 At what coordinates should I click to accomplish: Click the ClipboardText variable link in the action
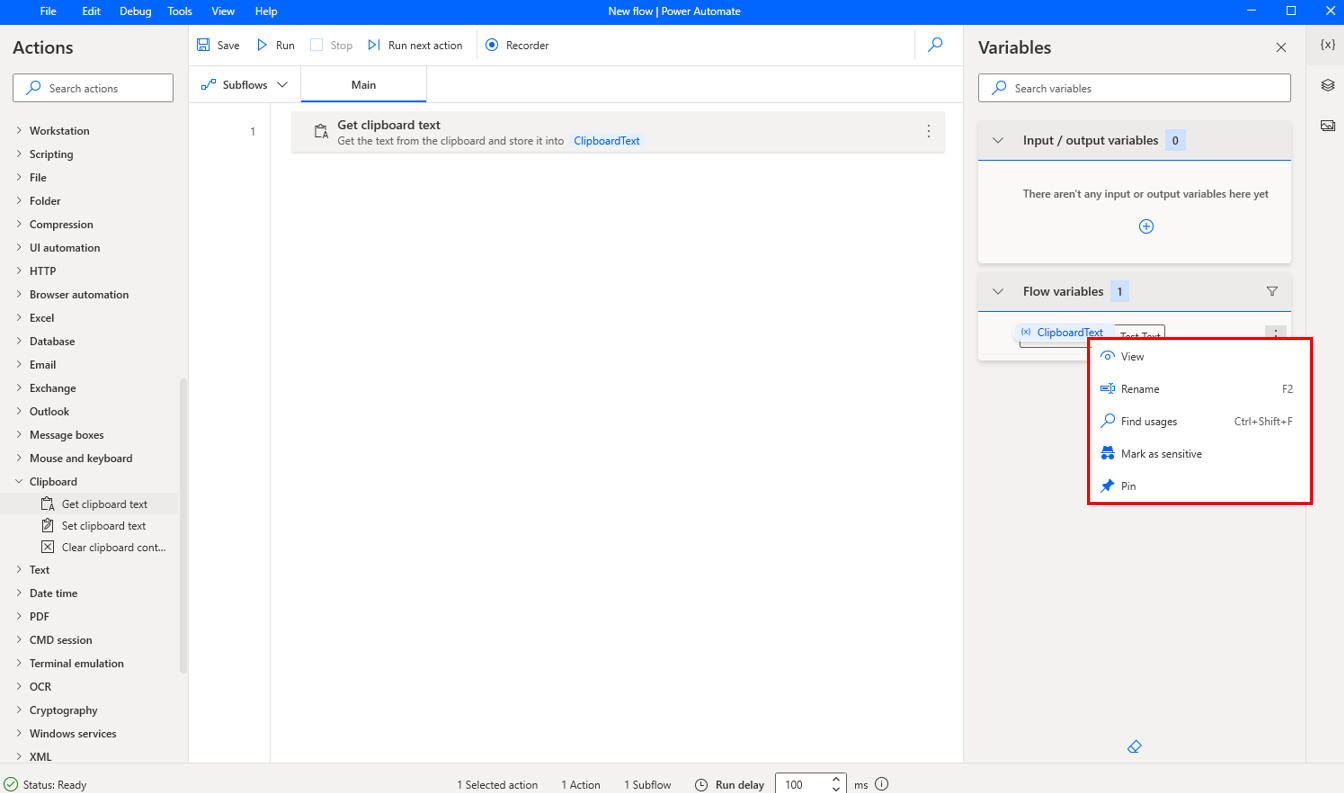coord(606,141)
